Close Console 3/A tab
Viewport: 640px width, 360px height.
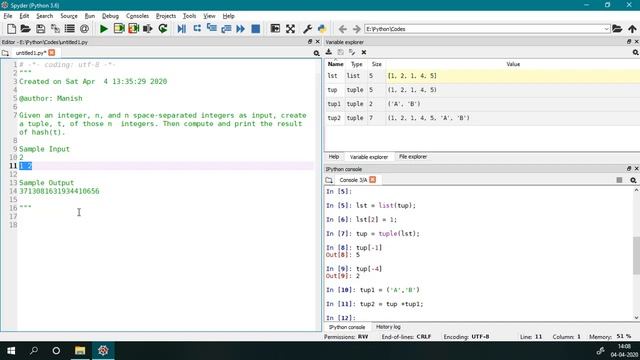tap(373, 180)
